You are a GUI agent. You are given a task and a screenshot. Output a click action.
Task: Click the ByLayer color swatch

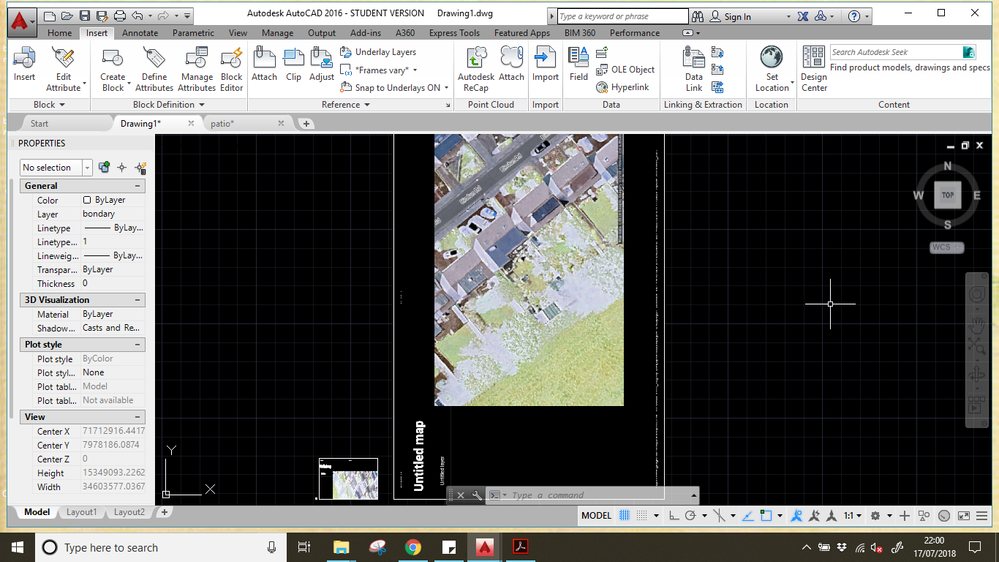click(x=87, y=200)
